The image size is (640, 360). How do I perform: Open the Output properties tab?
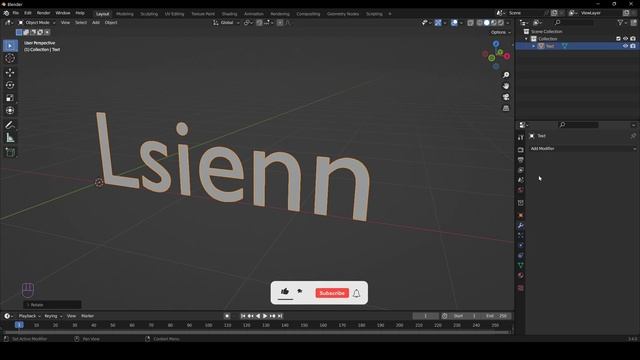coord(520,160)
